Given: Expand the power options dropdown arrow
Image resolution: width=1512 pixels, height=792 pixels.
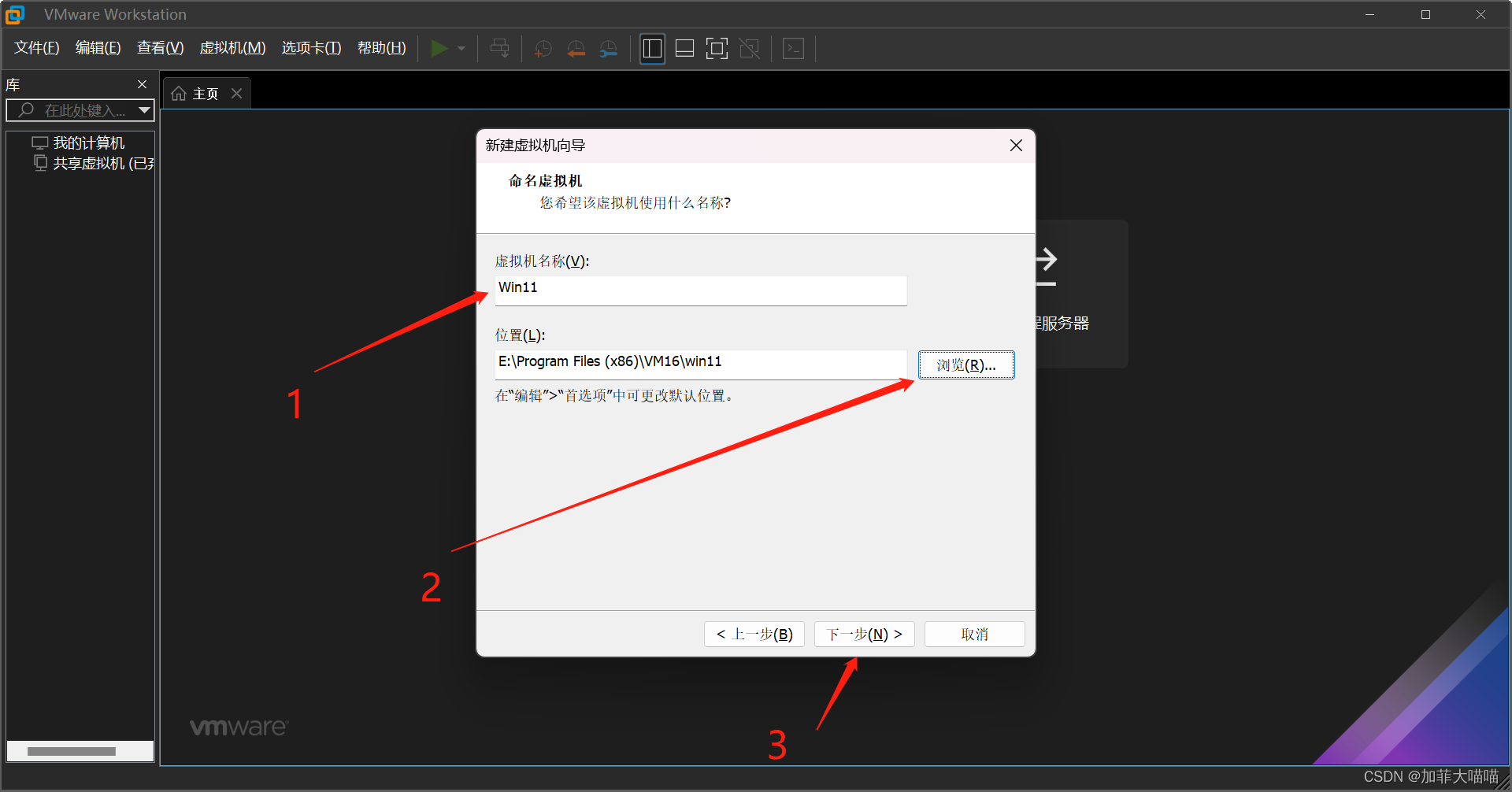Looking at the screenshot, I should 461,49.
